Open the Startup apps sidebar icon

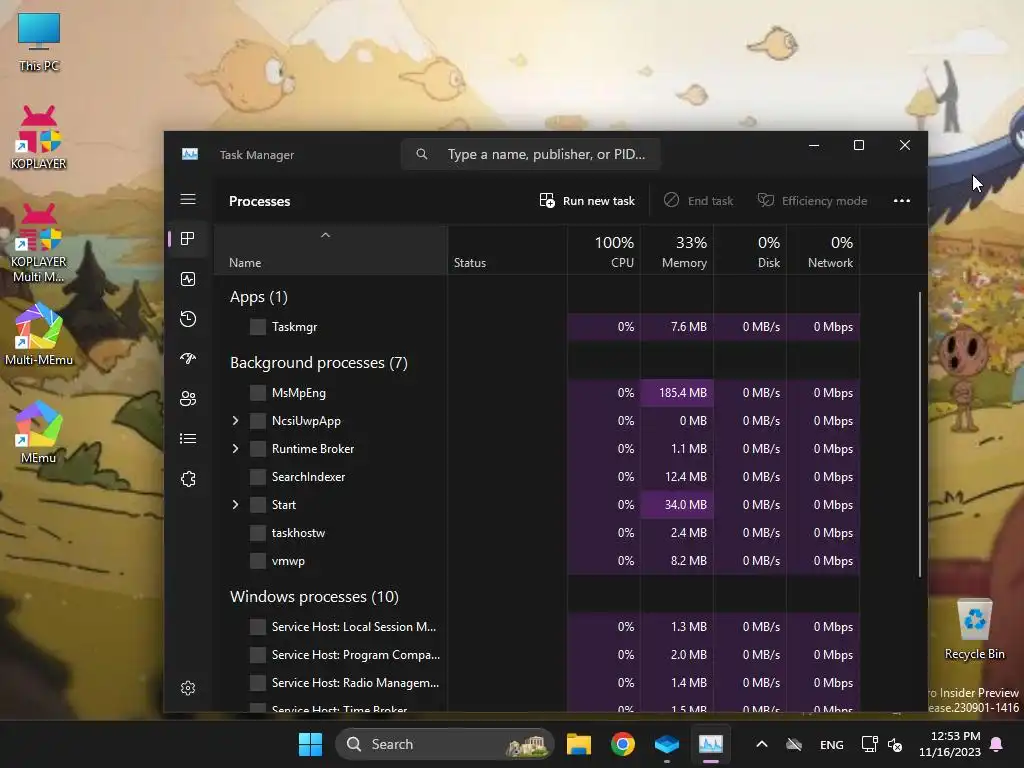coord(188,359)
